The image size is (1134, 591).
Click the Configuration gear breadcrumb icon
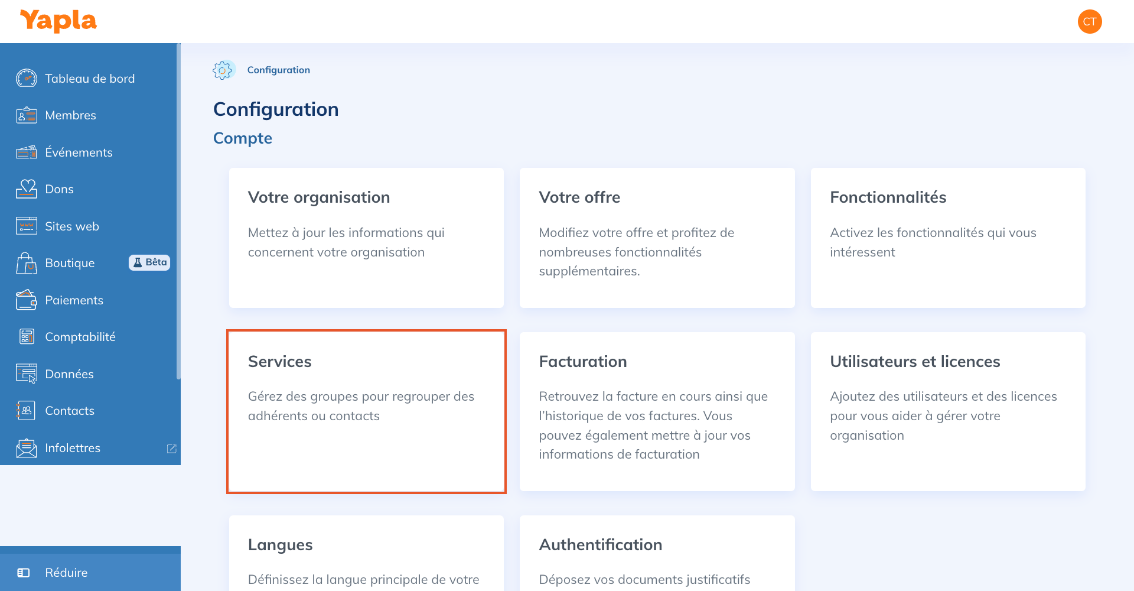223,70
